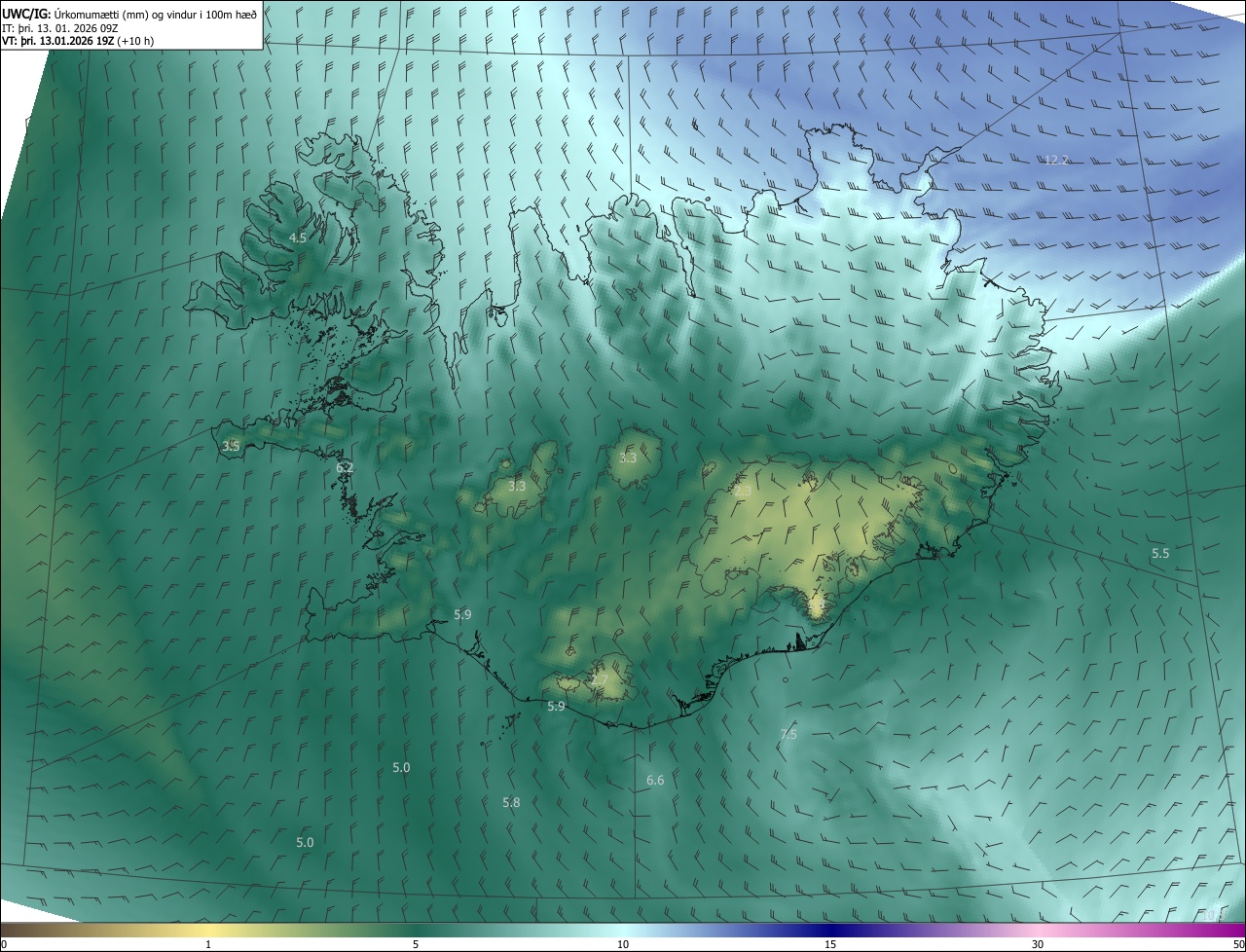This screenshot has height=952, width=1246.
Task: Click the '1' tick on the color scale
Action: [x=208, y=944]
